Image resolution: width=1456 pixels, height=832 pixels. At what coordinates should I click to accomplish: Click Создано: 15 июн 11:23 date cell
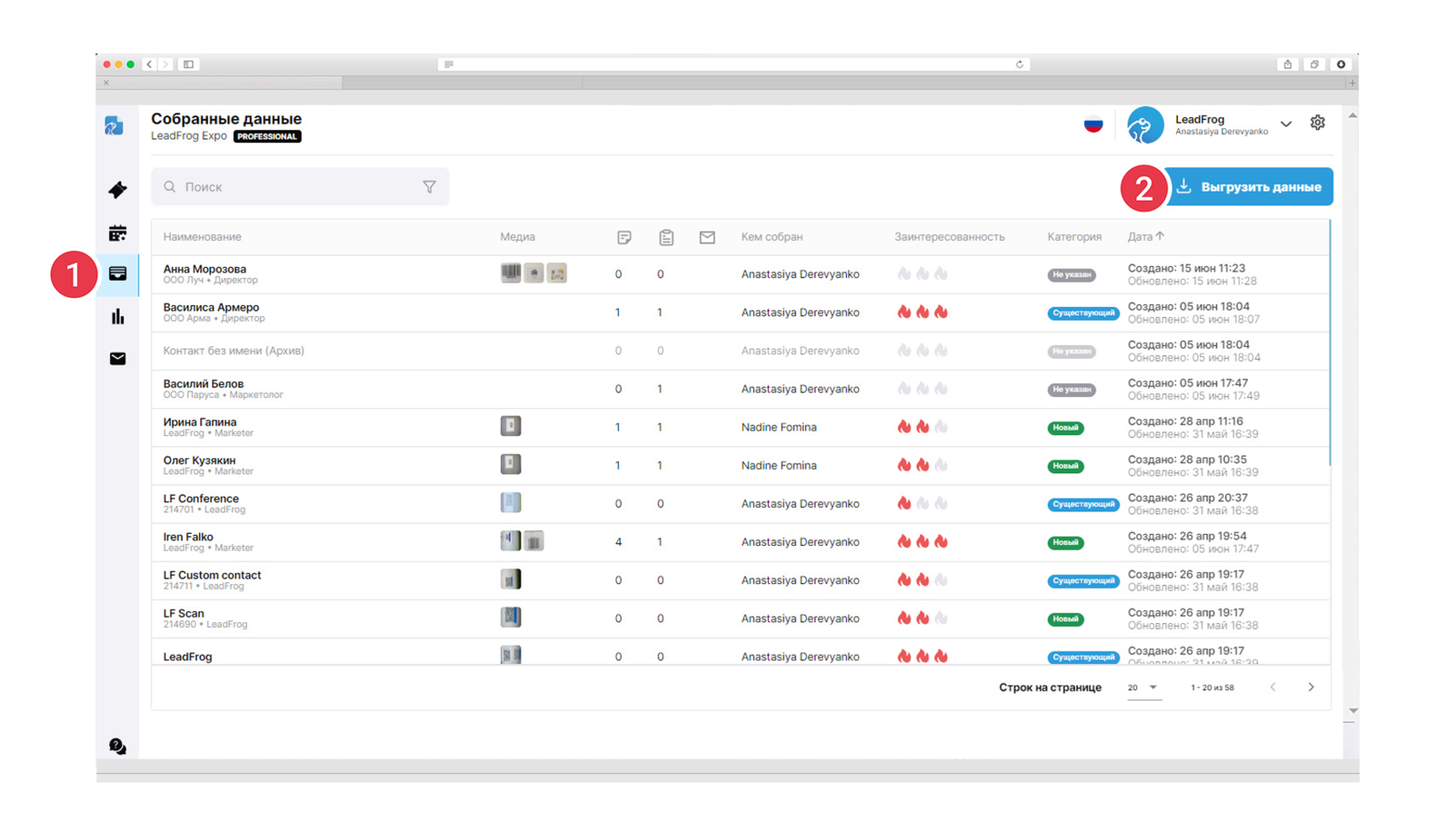pos(1186,268)
